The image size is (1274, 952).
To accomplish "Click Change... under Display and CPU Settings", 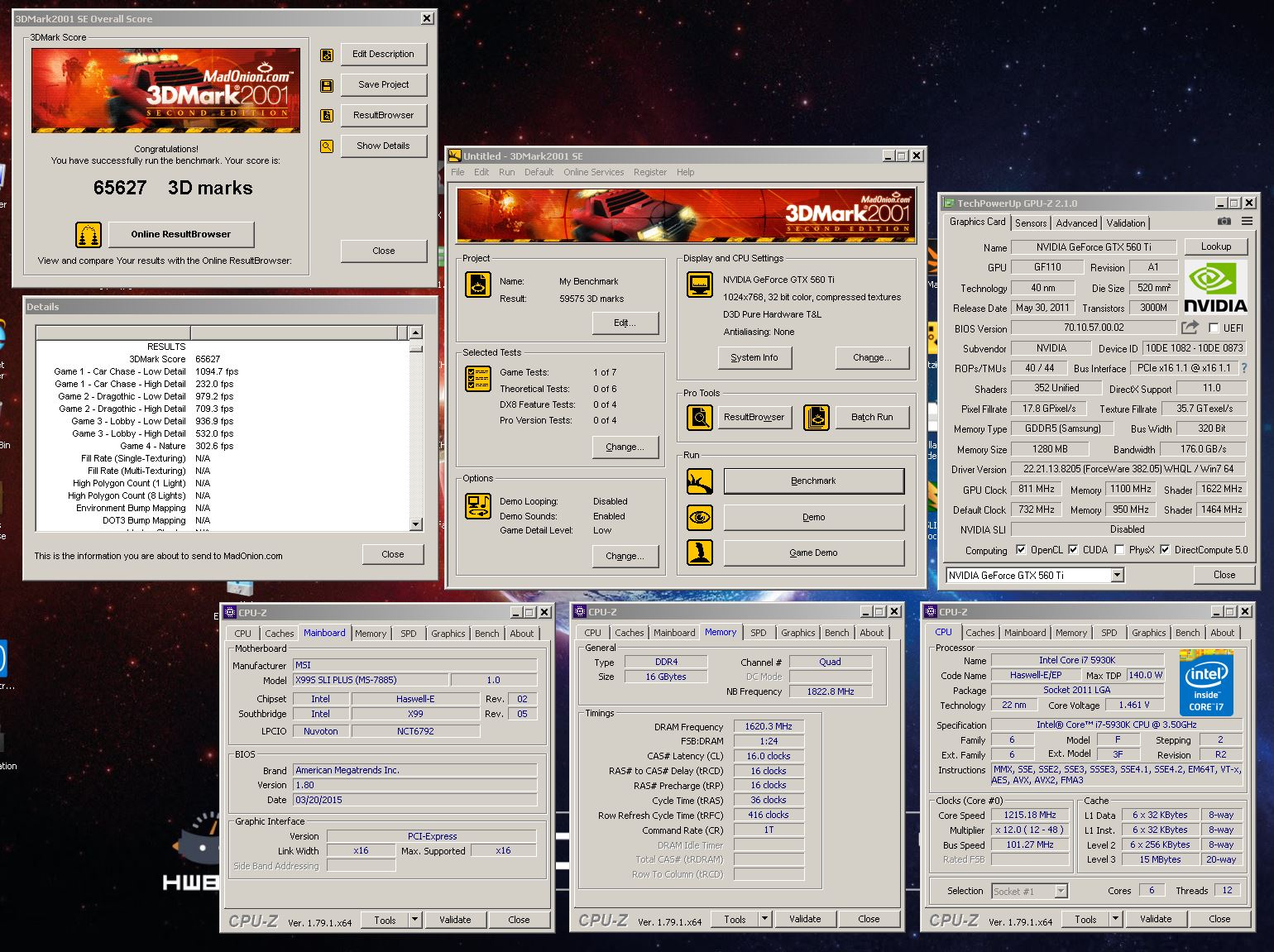I will point(873,357).
